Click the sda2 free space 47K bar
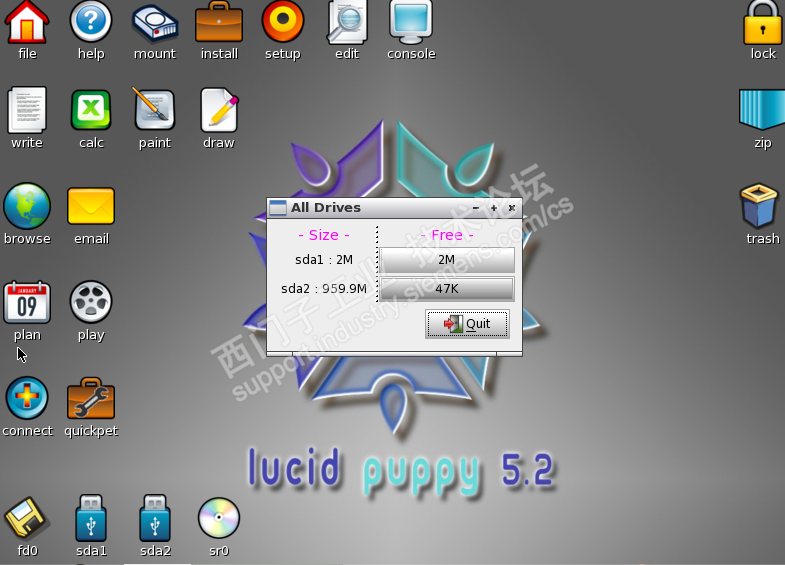 coord(447,289)
